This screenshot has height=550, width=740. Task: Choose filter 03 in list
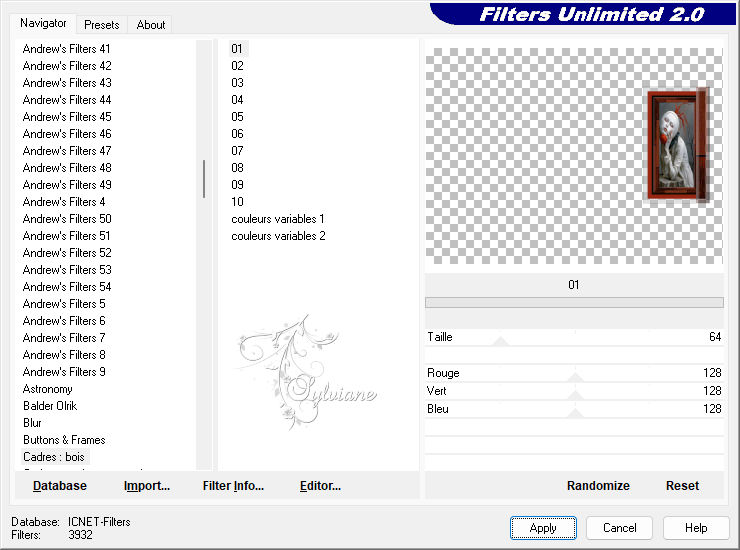click(x=237, y=83)
